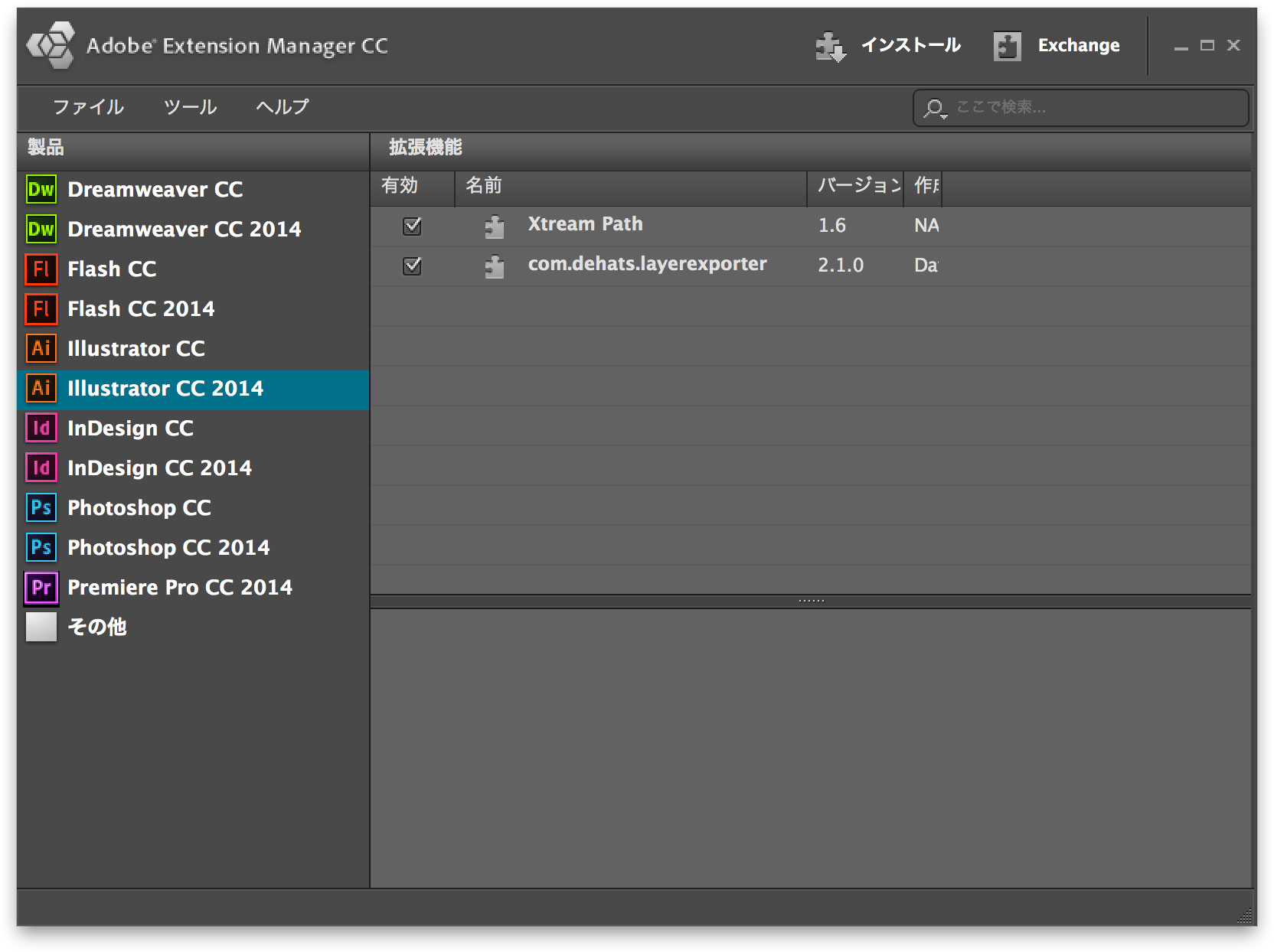Image resolution: width=1274 pixels, height=952 pixels.
Task: Open the ヘルプ menu
Action: pos(283,107)
